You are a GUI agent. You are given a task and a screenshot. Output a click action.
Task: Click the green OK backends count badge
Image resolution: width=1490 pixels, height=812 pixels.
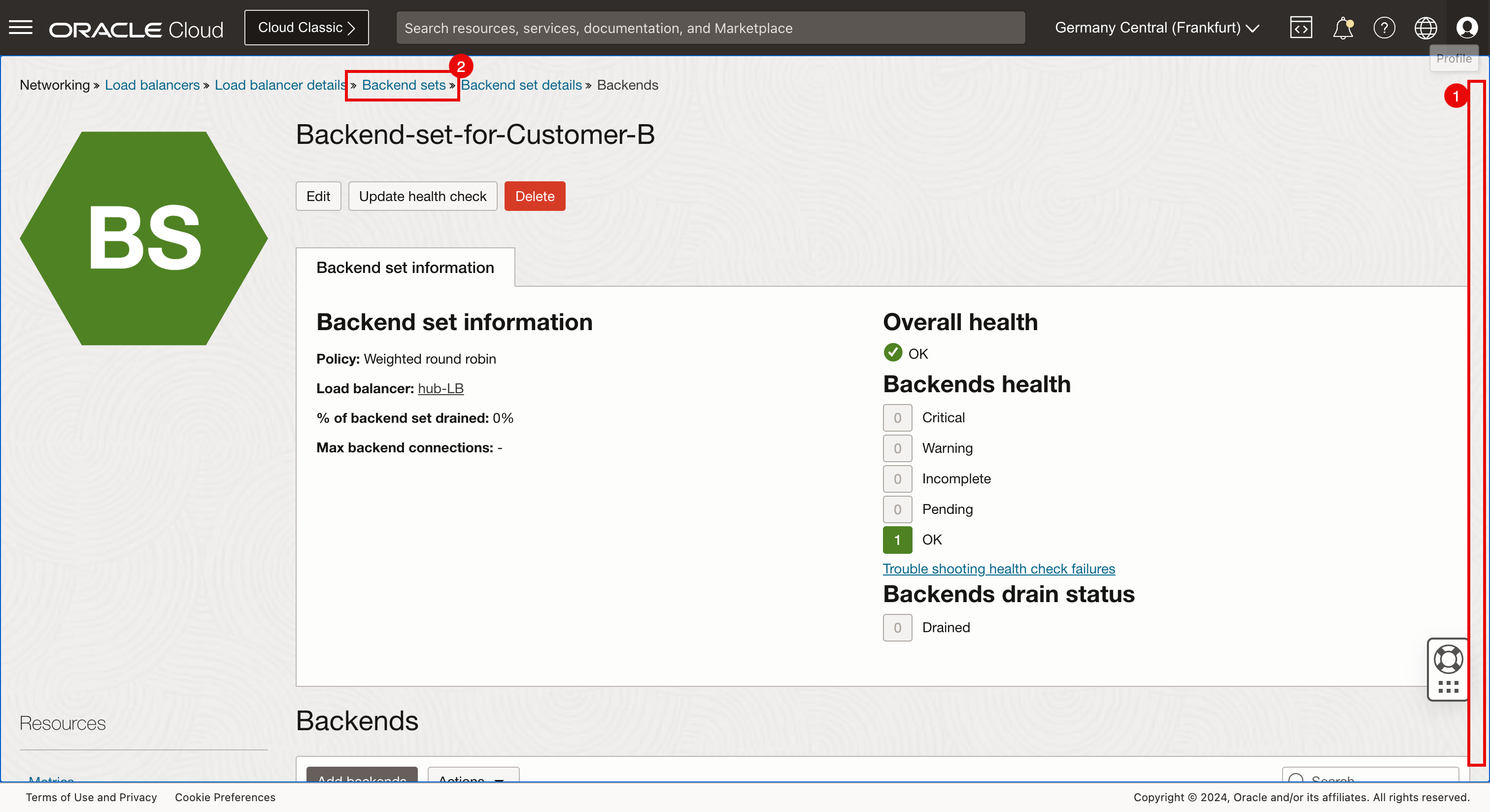pos(897,540)
